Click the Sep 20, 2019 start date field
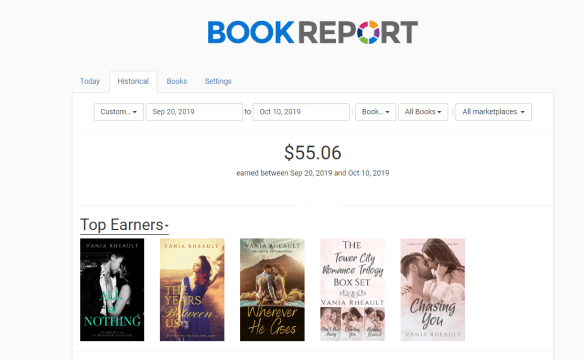Viewport: 584px width, 360px height. pos(194,112)
